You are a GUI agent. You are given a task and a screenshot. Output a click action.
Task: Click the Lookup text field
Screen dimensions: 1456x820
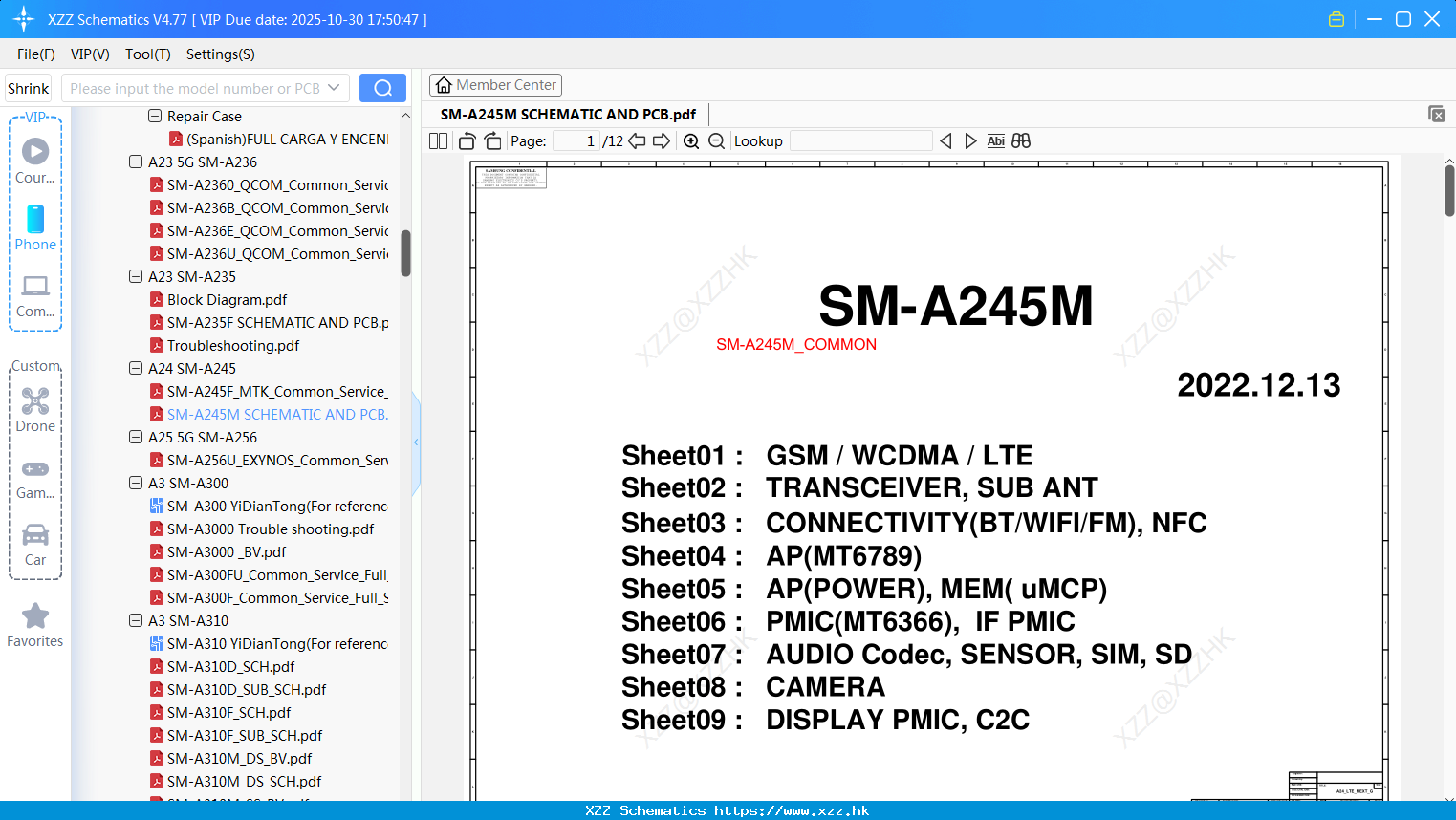(861, 140)
